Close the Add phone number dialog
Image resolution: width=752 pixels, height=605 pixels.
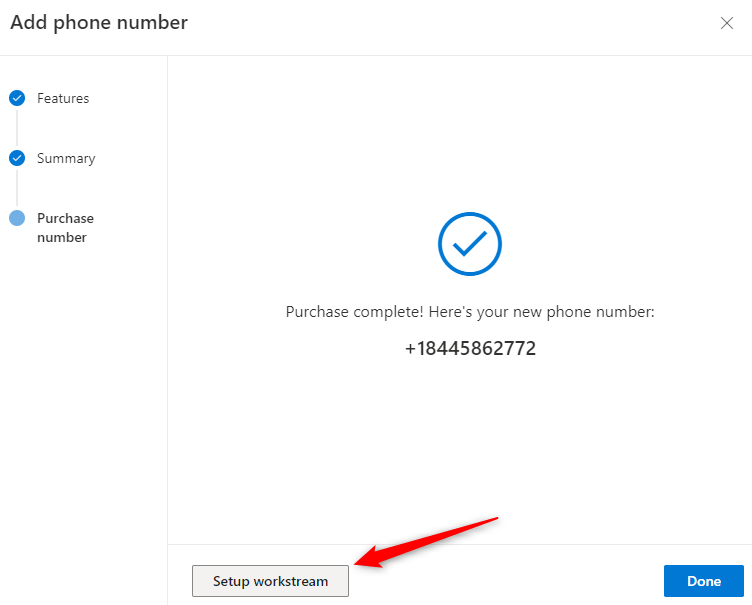(x=727, y=23)
